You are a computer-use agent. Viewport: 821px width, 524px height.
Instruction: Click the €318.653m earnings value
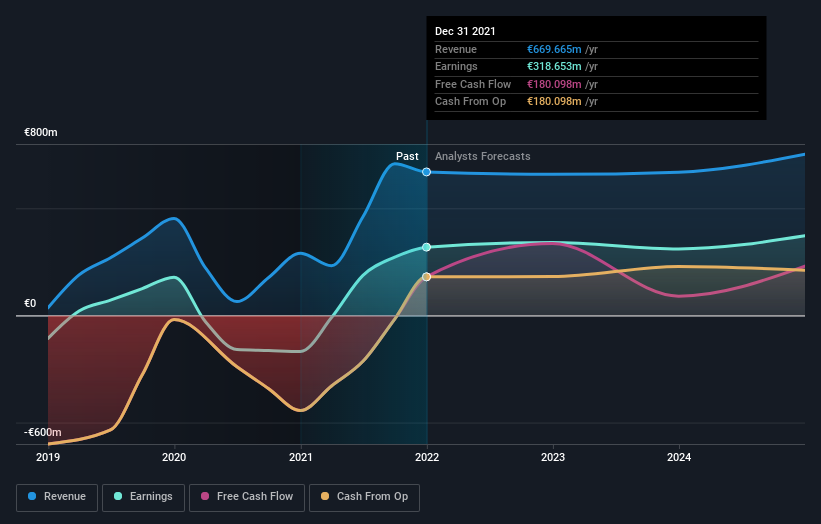(x=554, y=66)
